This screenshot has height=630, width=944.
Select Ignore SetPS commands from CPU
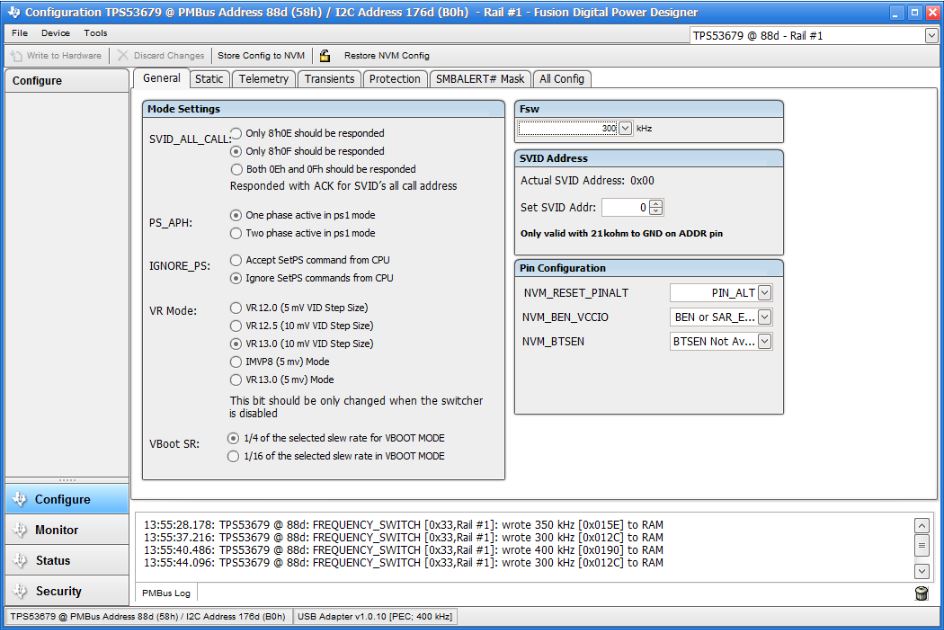click(x=236, y=278)
